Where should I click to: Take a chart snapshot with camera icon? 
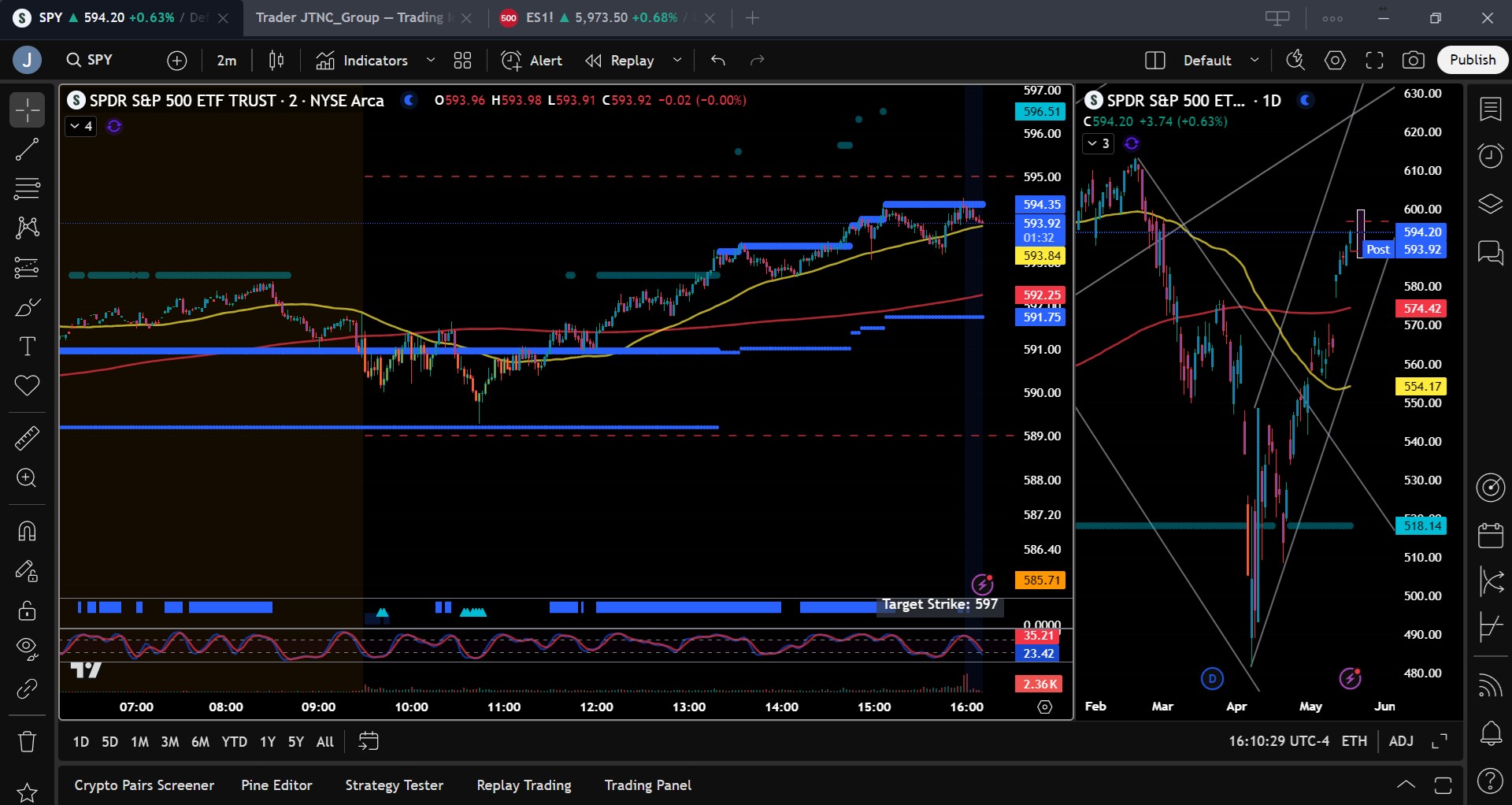point(1414,61)
